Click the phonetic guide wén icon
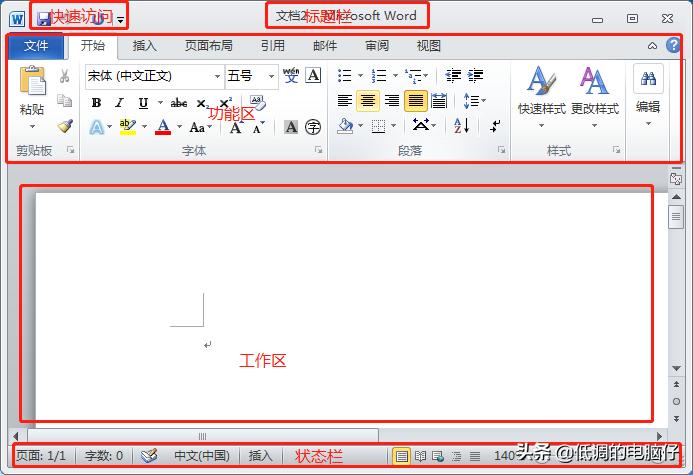 click(x=291, y=75)
